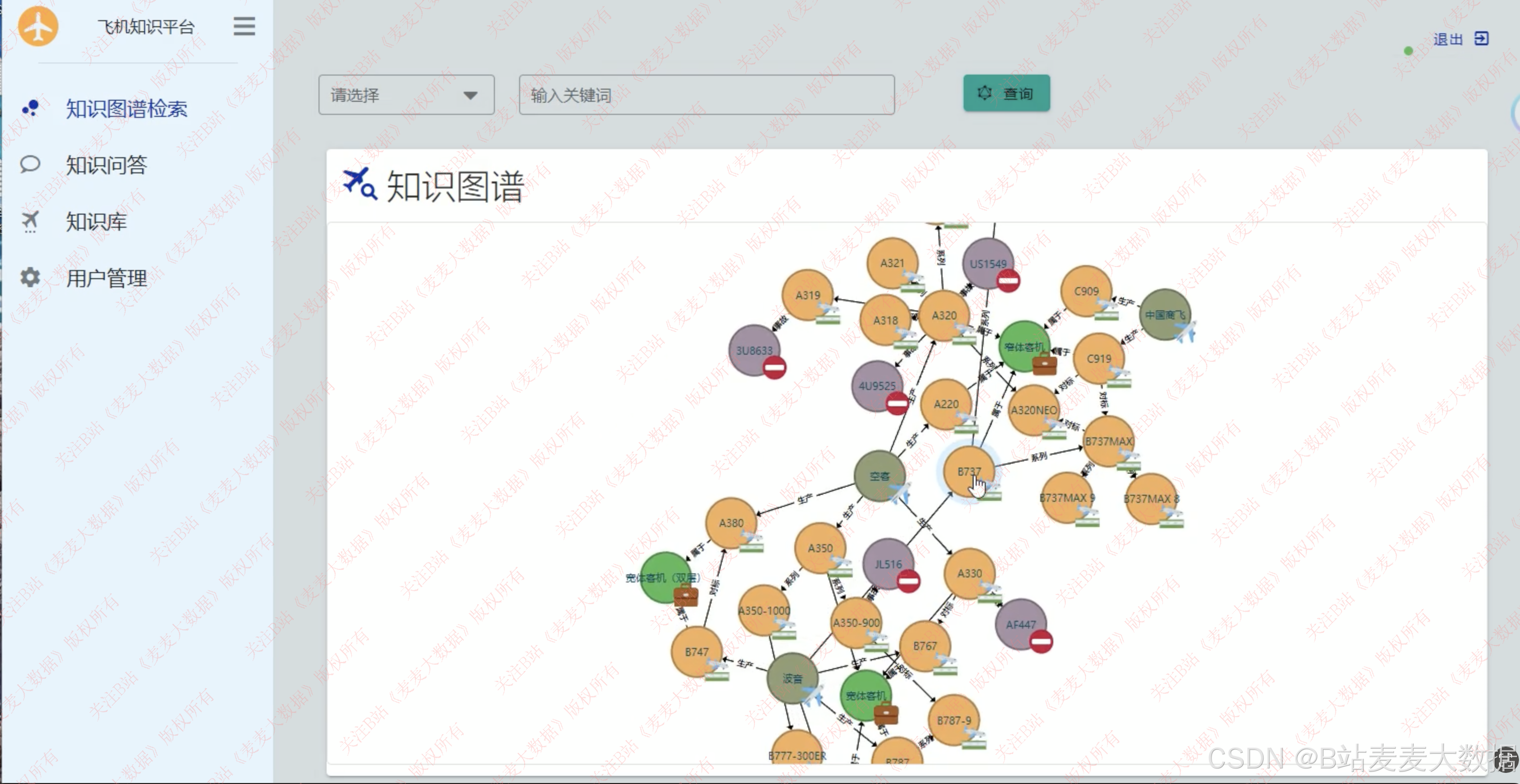Click the plane-search icon beside 知识图谱 title

(359, 183)
